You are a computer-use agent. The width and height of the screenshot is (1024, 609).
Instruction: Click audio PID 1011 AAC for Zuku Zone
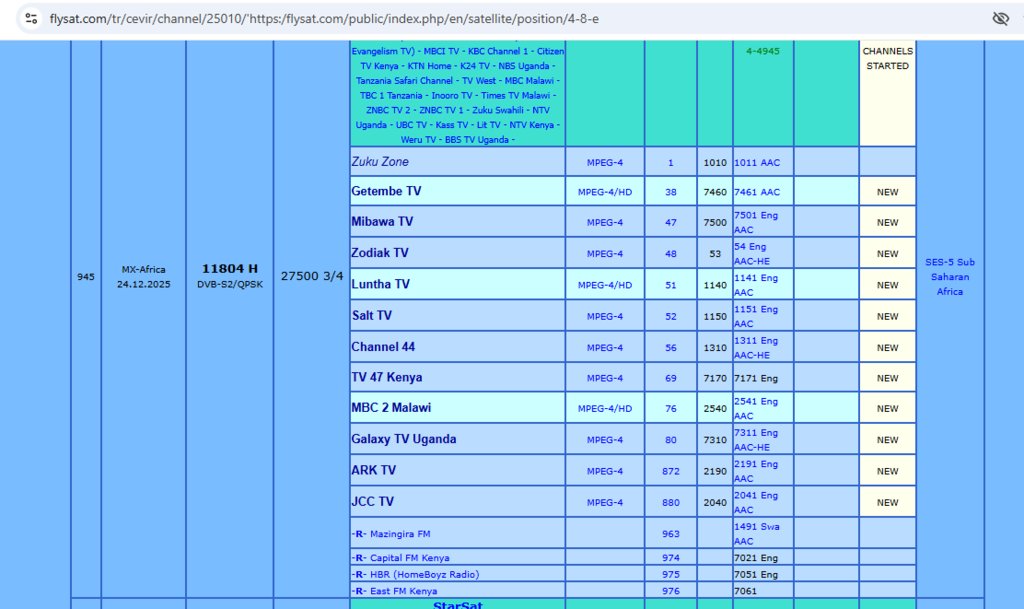point(757,163)
